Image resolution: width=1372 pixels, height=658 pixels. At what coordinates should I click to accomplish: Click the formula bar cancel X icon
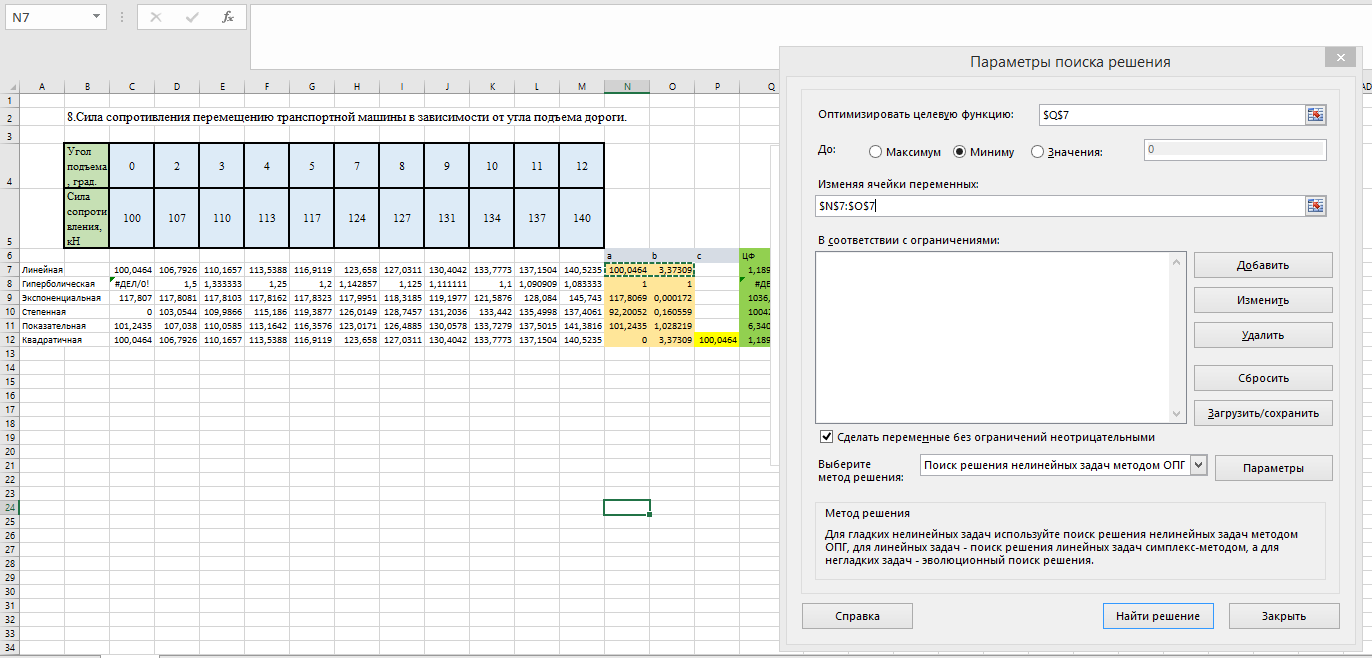pyautogui.click(x=155, y=17)
